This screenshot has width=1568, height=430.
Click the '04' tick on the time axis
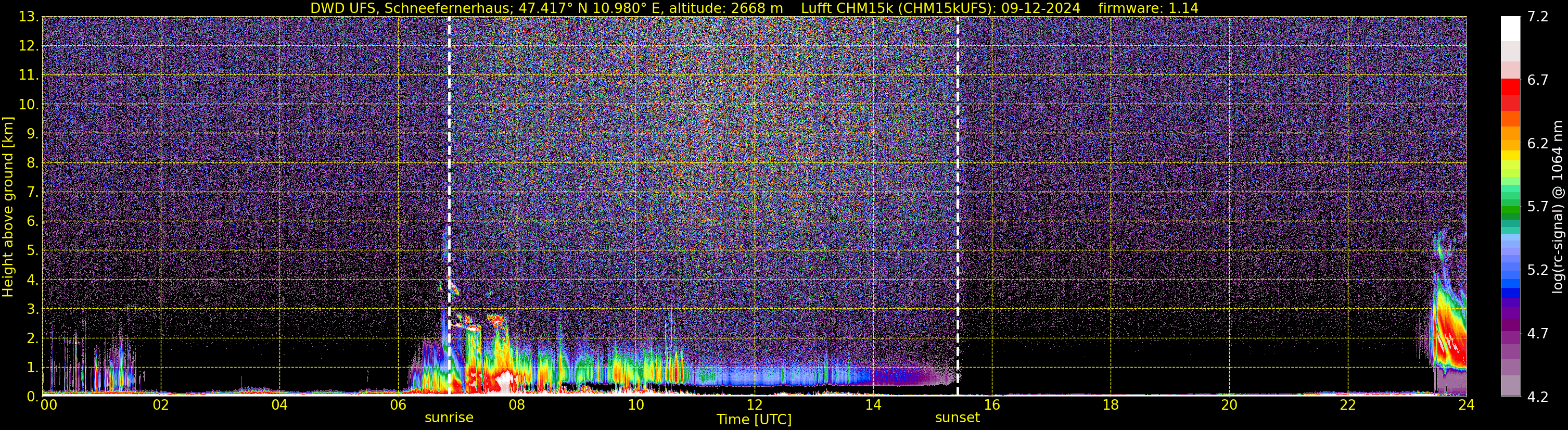click(279, 405)
